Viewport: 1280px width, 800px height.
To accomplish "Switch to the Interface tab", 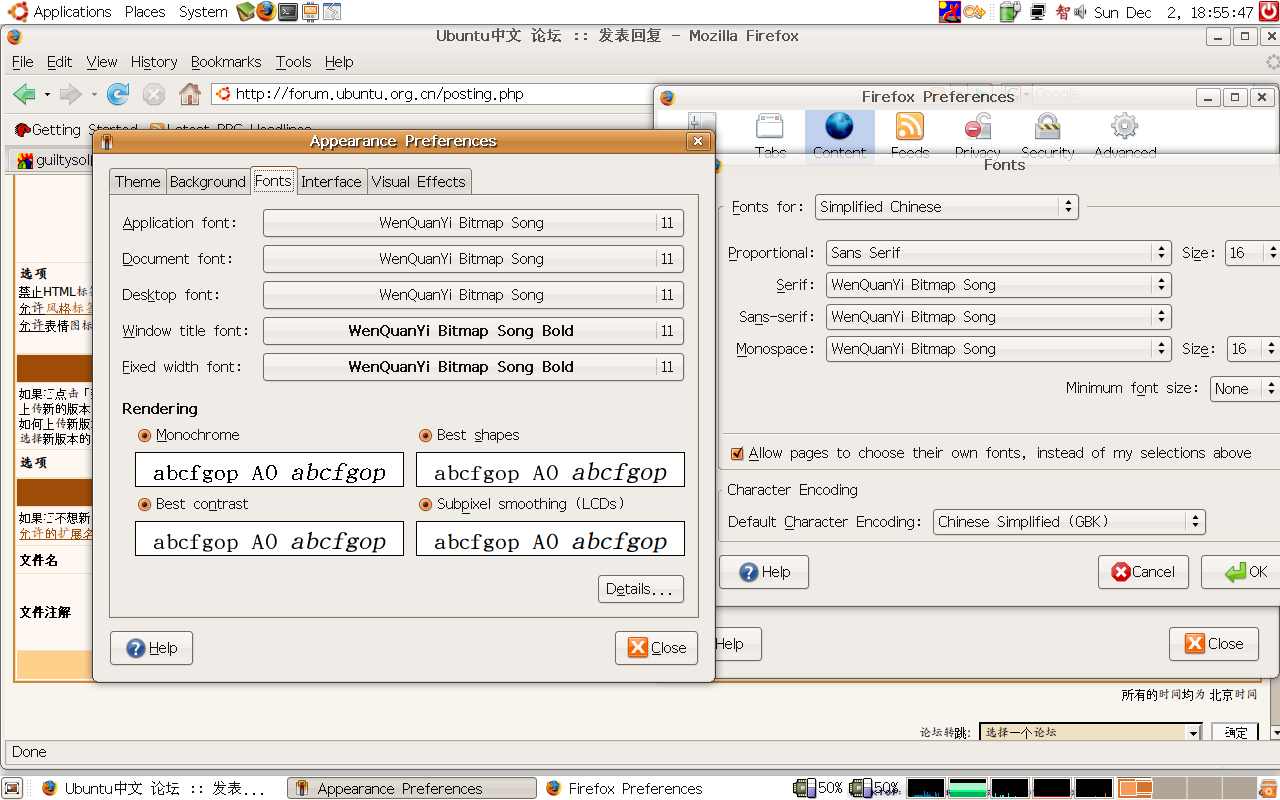I will coord(331,182).
